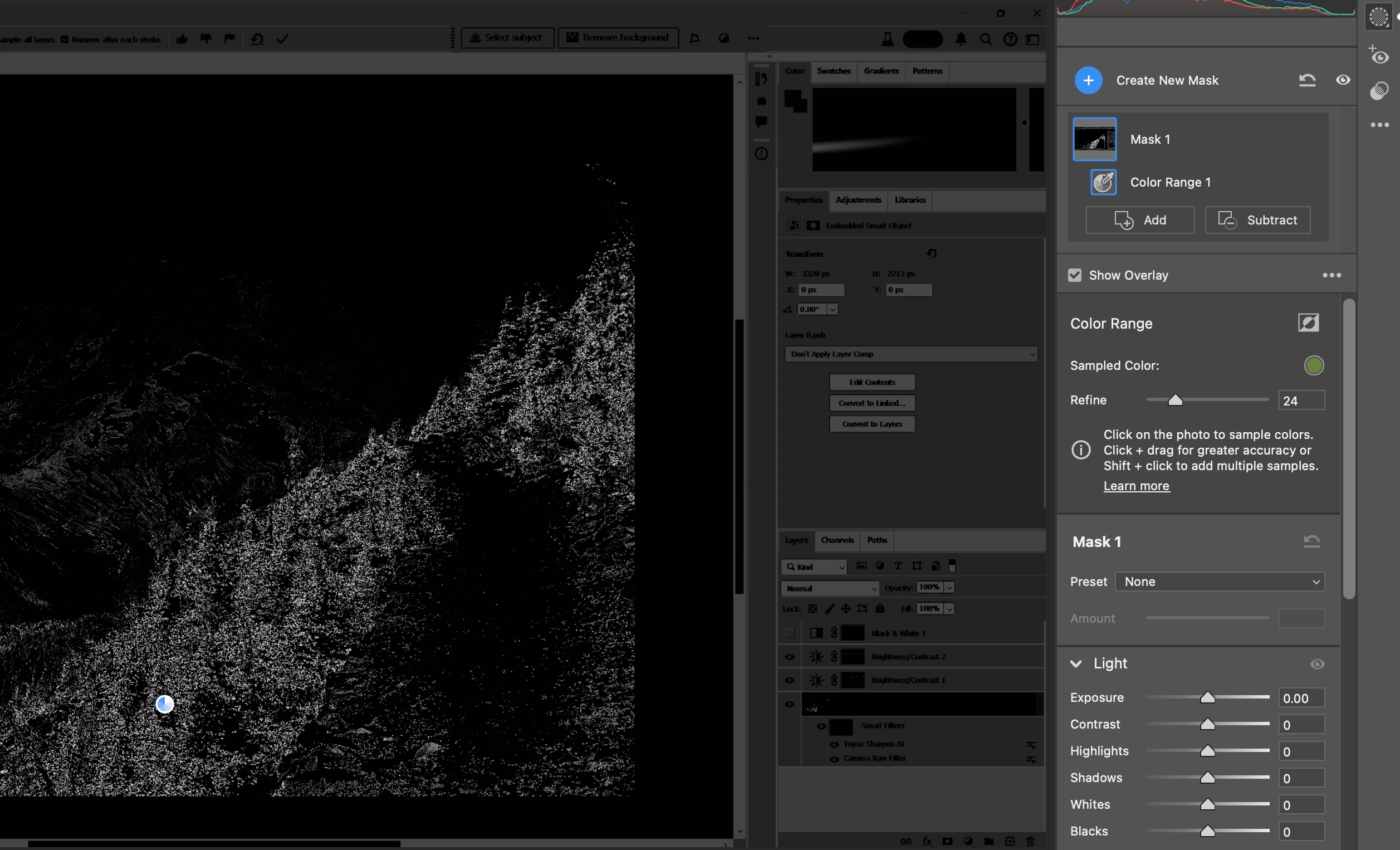Open the Preset None dropdown

[x=1220, y=582]
